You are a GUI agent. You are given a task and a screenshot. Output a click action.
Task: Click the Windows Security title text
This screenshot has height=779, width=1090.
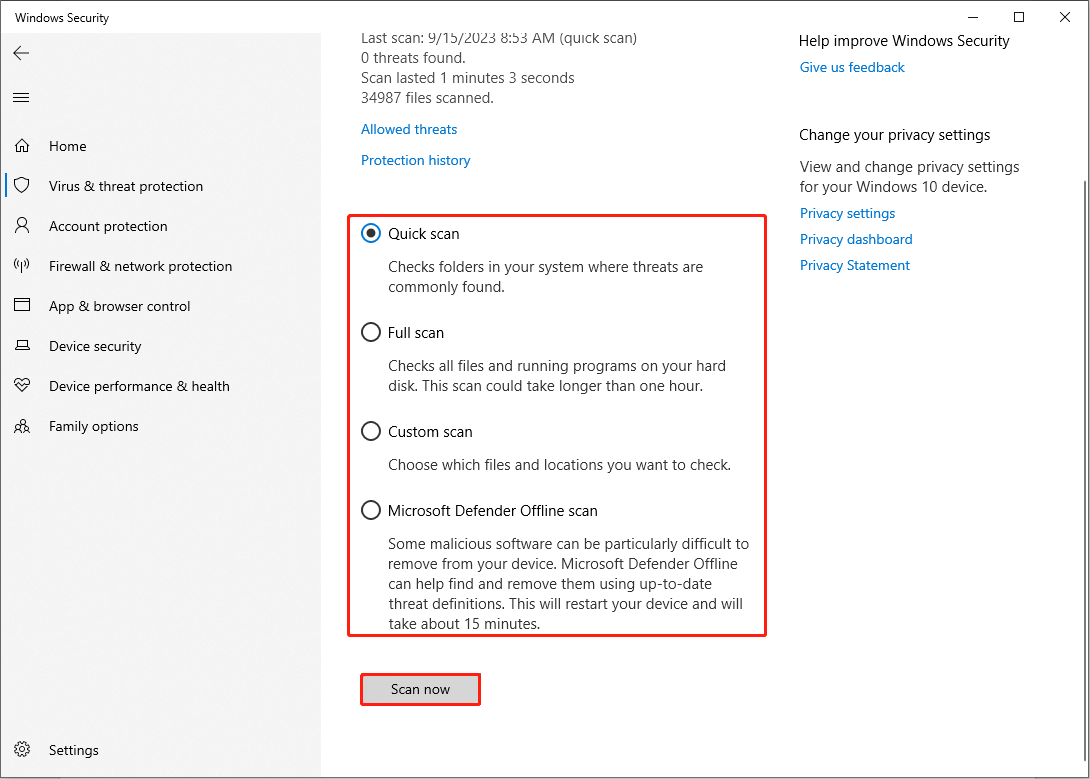tap(62, 18)
